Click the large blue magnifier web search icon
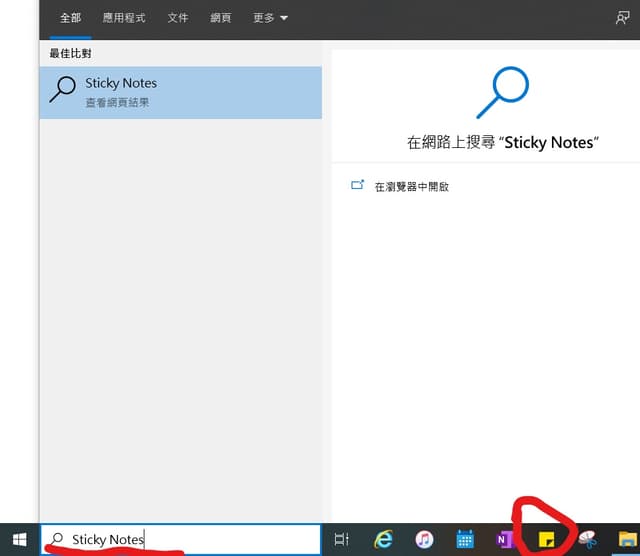This screenshot has height=556, width=640. (x=502, y=92)
